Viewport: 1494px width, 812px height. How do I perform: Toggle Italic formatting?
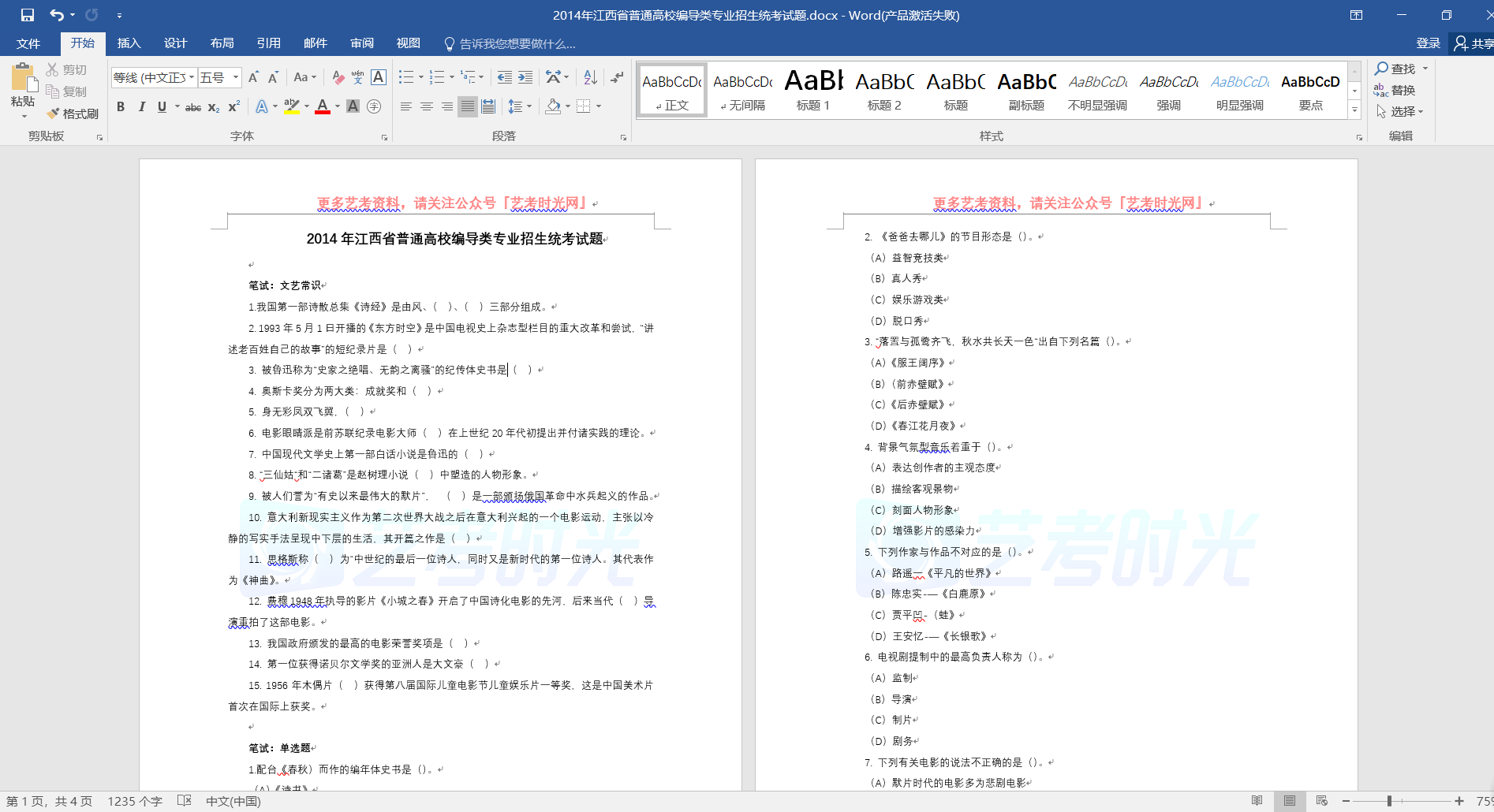[x=142, y=107]
